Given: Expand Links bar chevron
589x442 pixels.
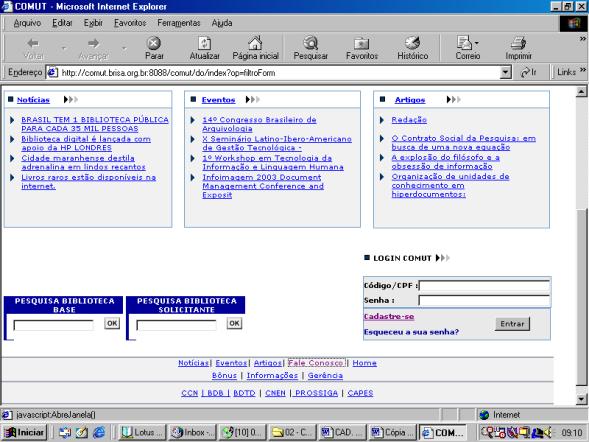Looking at the screenshot, I should tap(583, 70).
